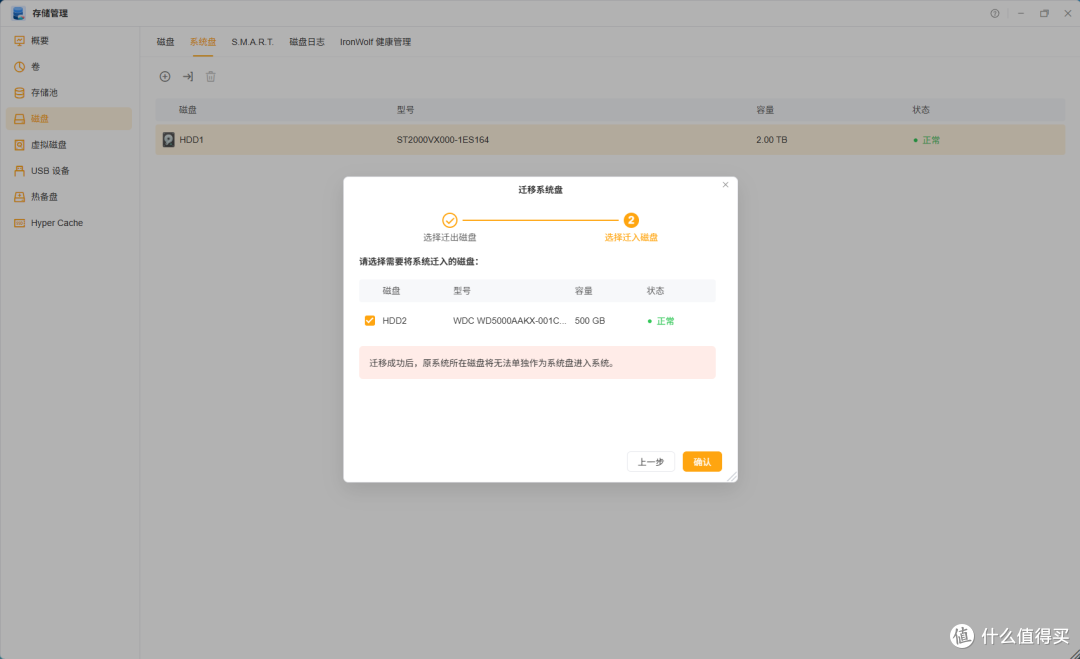This screenshot has height=659, width=1080.
Task: Click the 500 GB capacity value
Action: [x=590, y=321]
